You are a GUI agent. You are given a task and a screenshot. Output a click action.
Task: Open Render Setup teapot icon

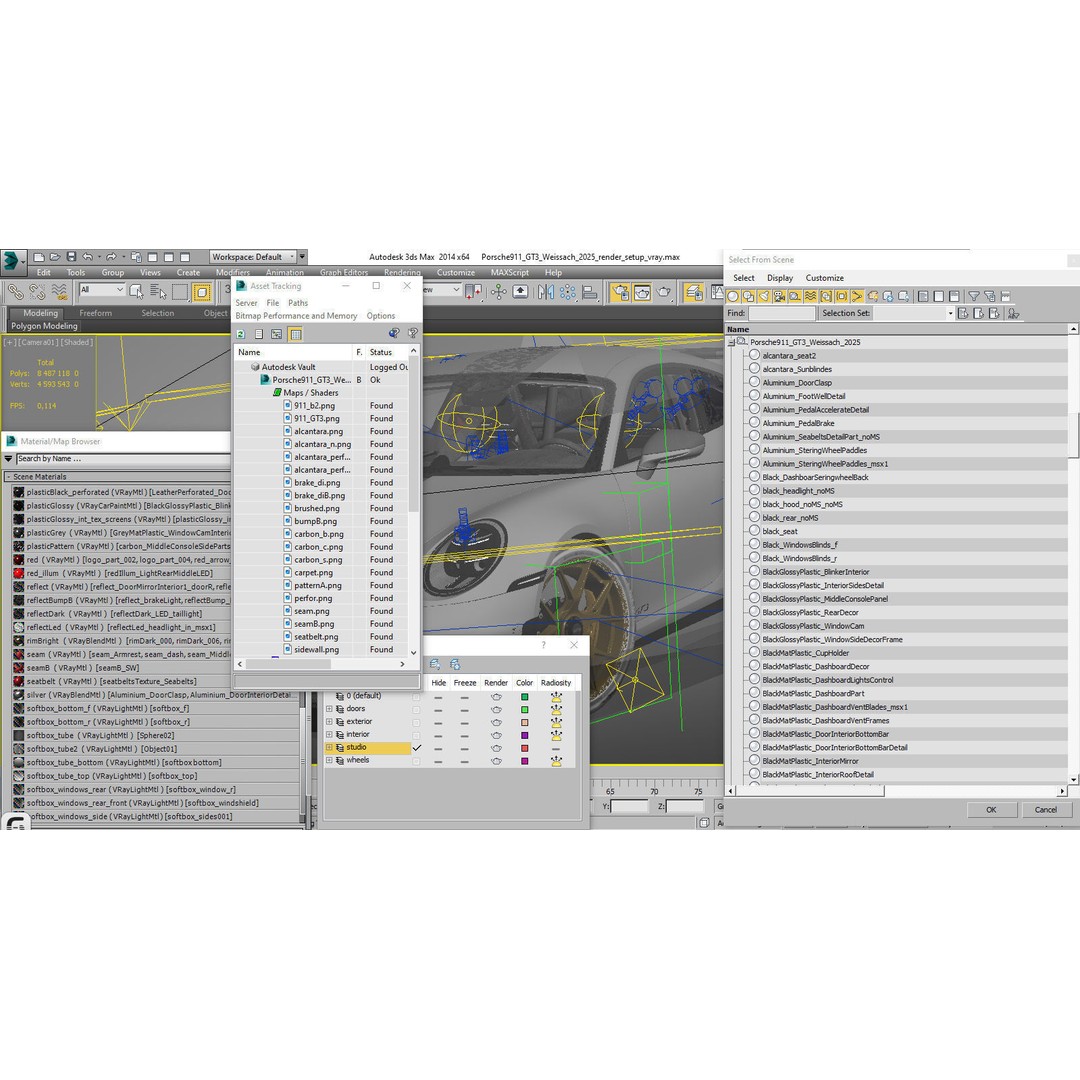pos(620,292)
